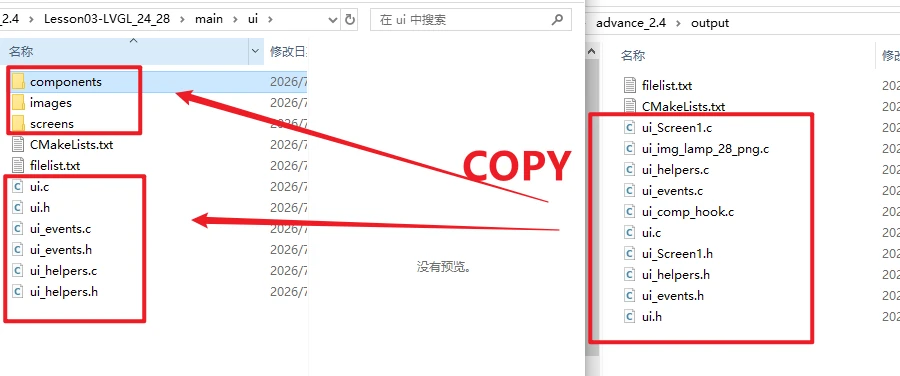Select the ui_Screen1.h file name
The height and width of the screenshot is (376, 900).
[677, 253]
